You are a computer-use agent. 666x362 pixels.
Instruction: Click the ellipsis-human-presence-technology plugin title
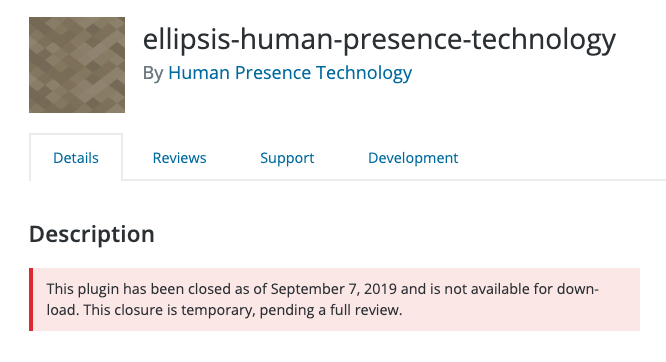point(379,40)
